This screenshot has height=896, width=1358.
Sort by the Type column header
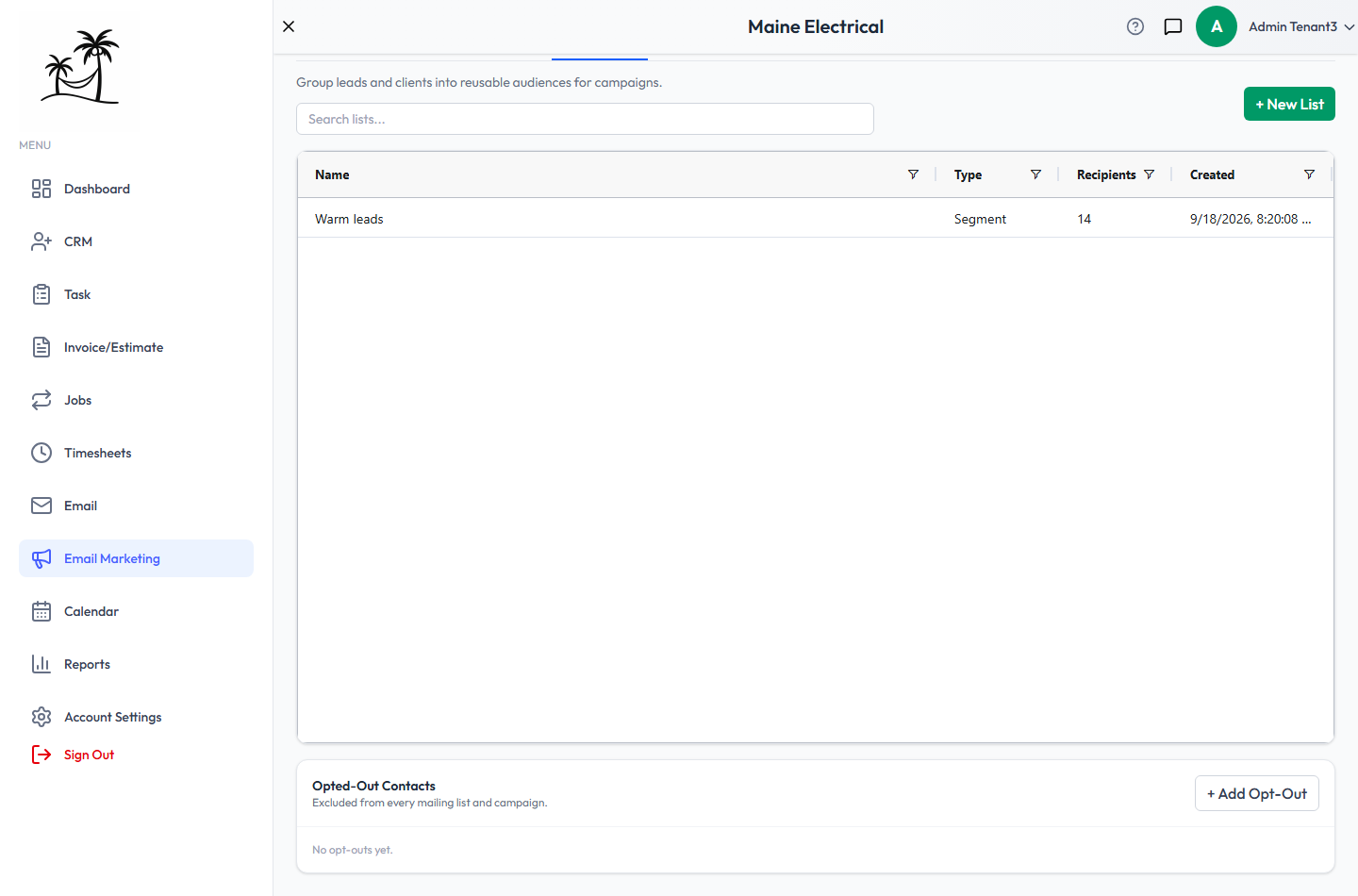(968, 174)
